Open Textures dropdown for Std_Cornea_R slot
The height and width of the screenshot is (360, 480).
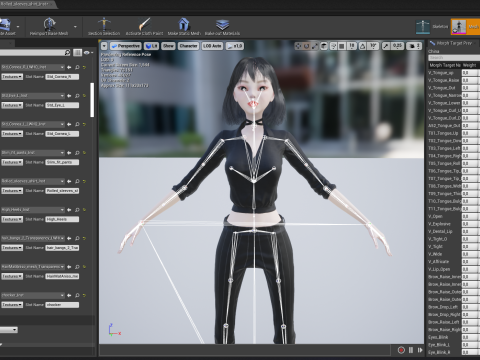(12, 77)
